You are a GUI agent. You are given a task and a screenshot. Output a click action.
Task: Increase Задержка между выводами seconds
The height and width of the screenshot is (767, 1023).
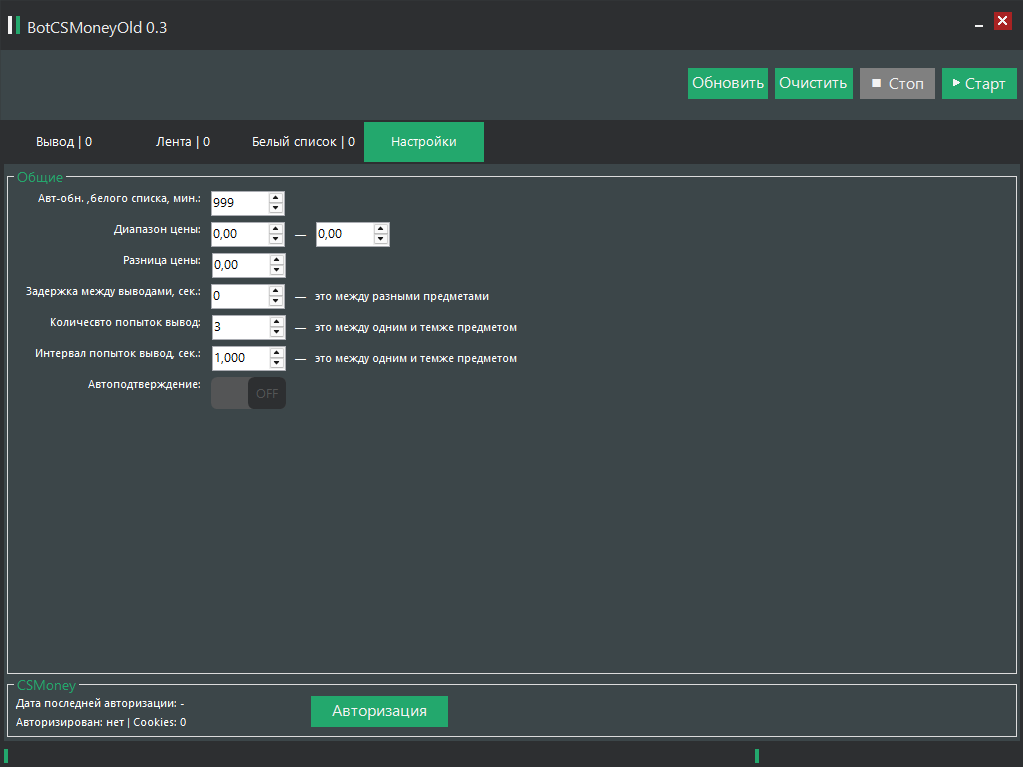(276, 290)
